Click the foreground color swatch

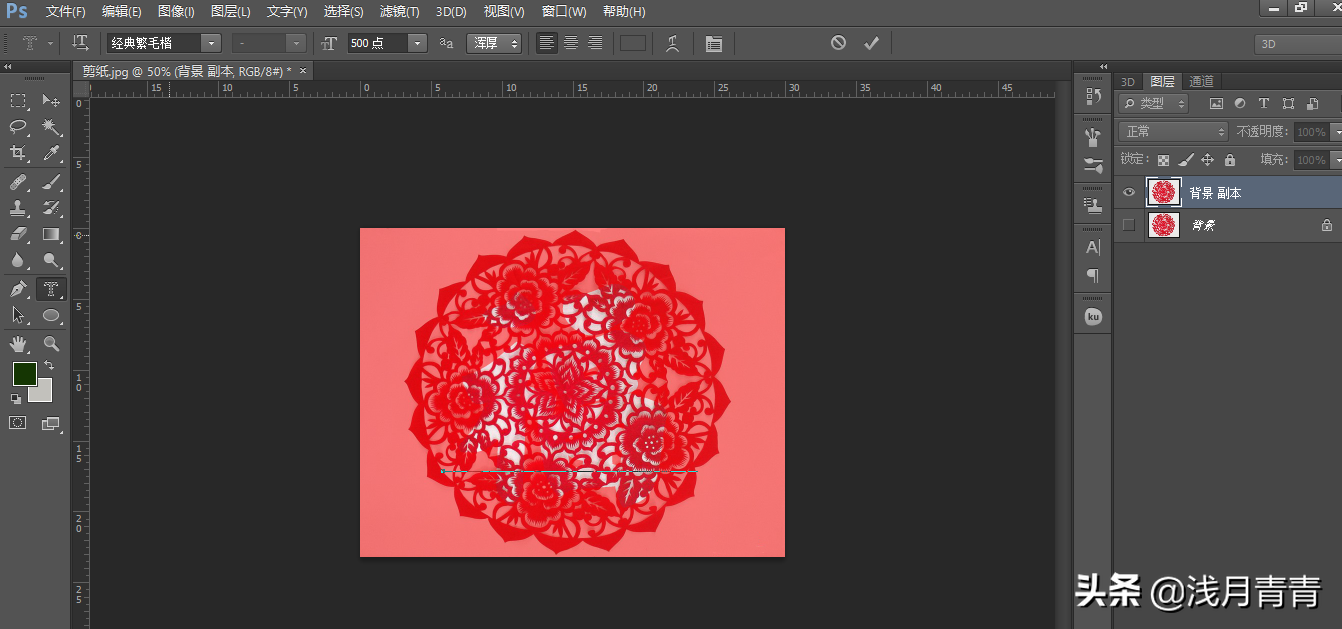click(24, 374)
